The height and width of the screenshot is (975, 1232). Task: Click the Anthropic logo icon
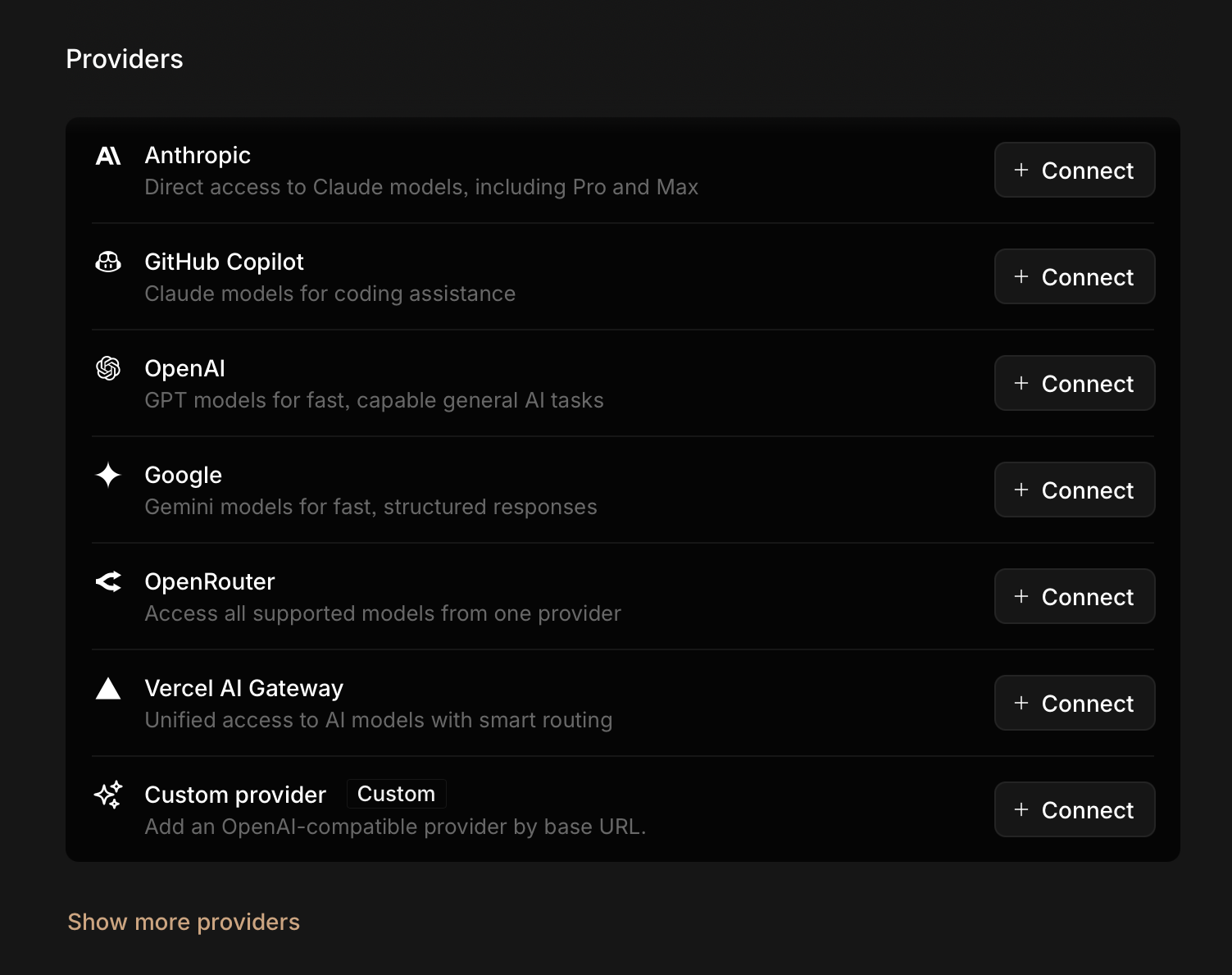tap(108, 156)
